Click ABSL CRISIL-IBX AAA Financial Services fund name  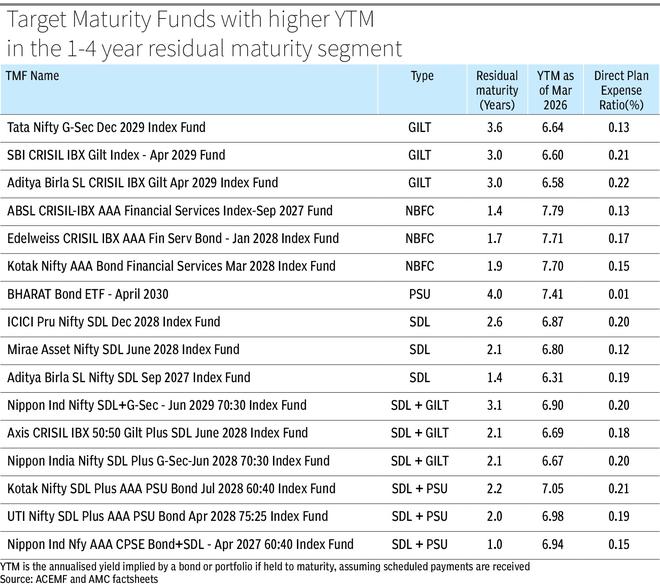(161, 211)
